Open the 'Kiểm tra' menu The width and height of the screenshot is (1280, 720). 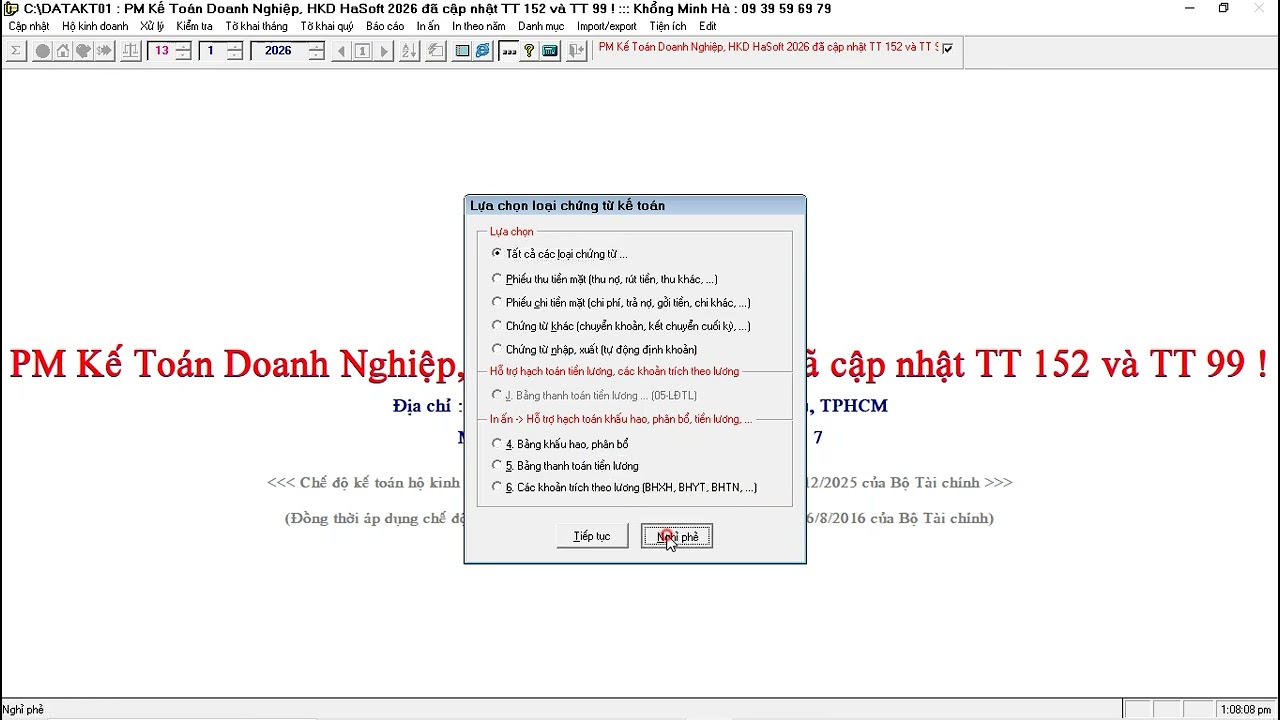coord(194,27)
